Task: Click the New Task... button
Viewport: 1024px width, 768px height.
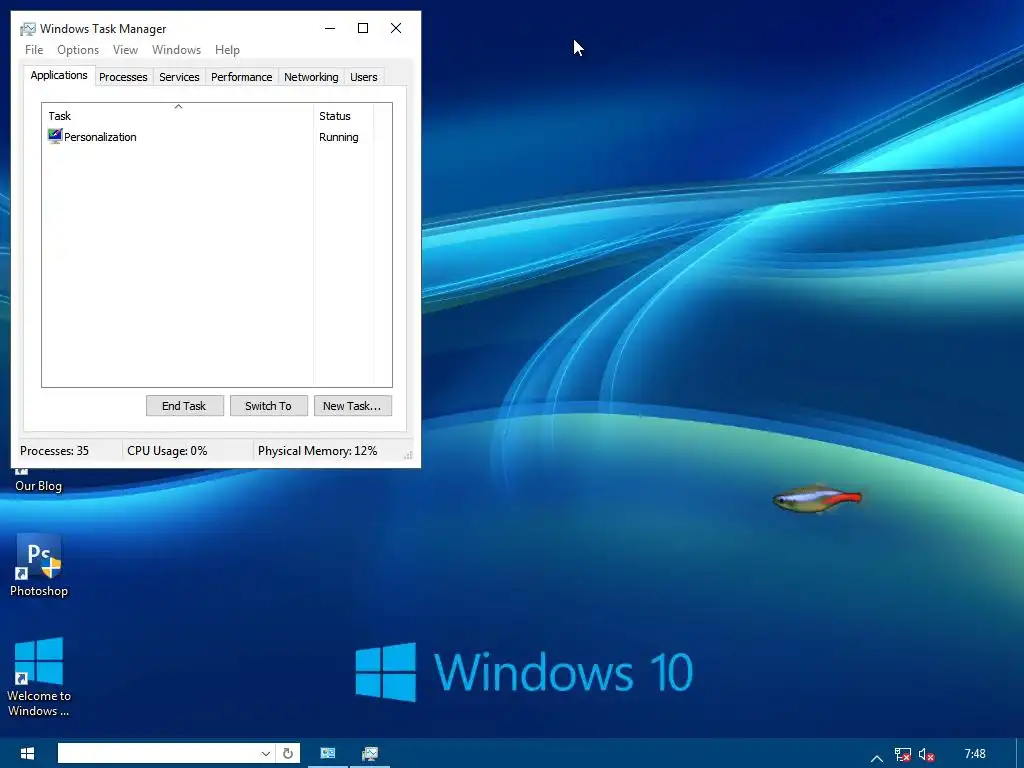Action: tap(353, 406)
